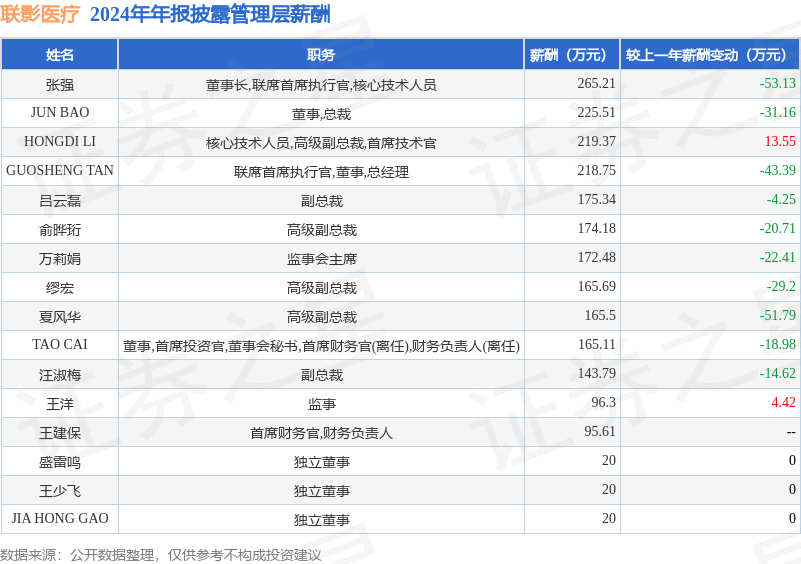Viewport: 801px width, 564px height.
Task: Click salary value 218.75
Action: coord(596,171)
